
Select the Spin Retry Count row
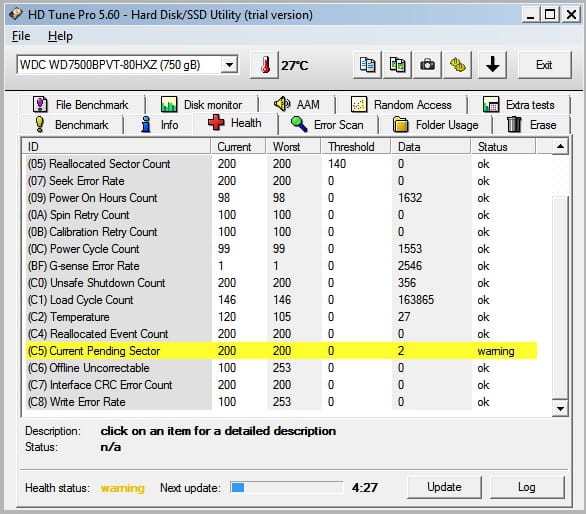coord(282,215)
